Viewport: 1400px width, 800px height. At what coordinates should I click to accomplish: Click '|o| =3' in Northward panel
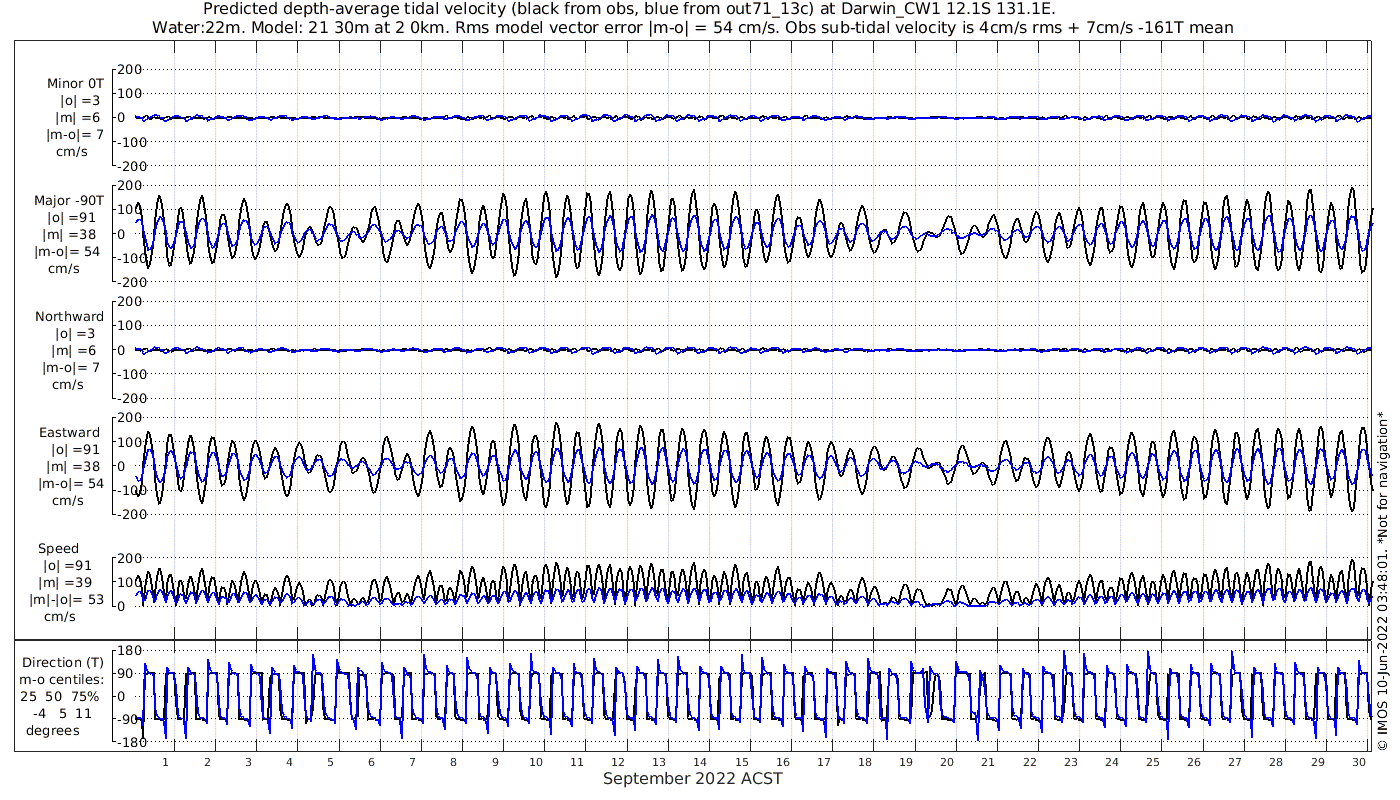(x=78, y=333)
